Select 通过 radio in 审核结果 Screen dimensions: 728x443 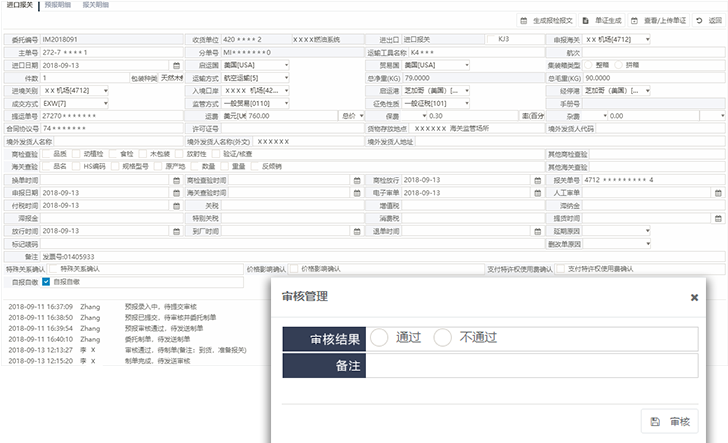[379, 338]
